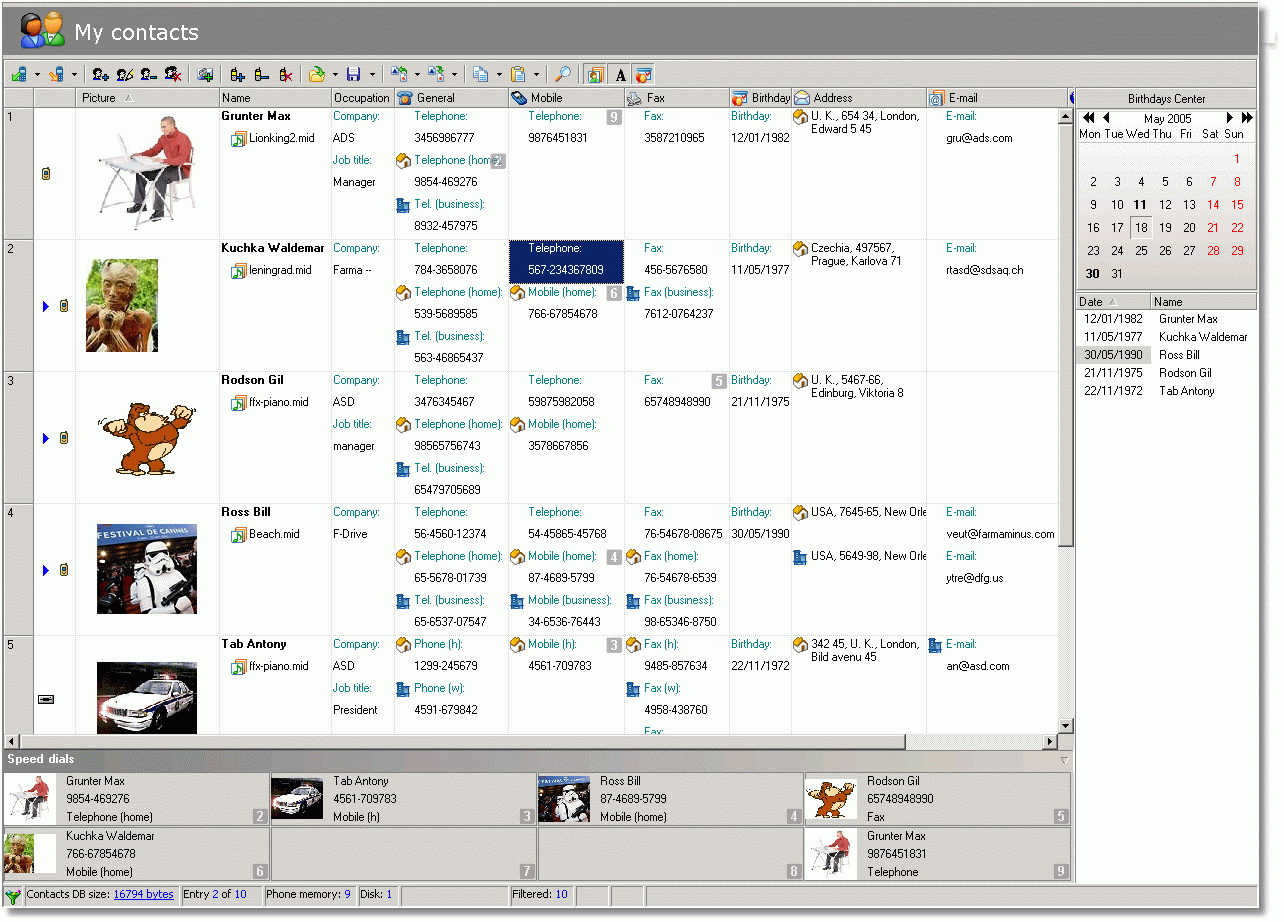Jump to previous year in calendar

click(x=1088, y=118)
